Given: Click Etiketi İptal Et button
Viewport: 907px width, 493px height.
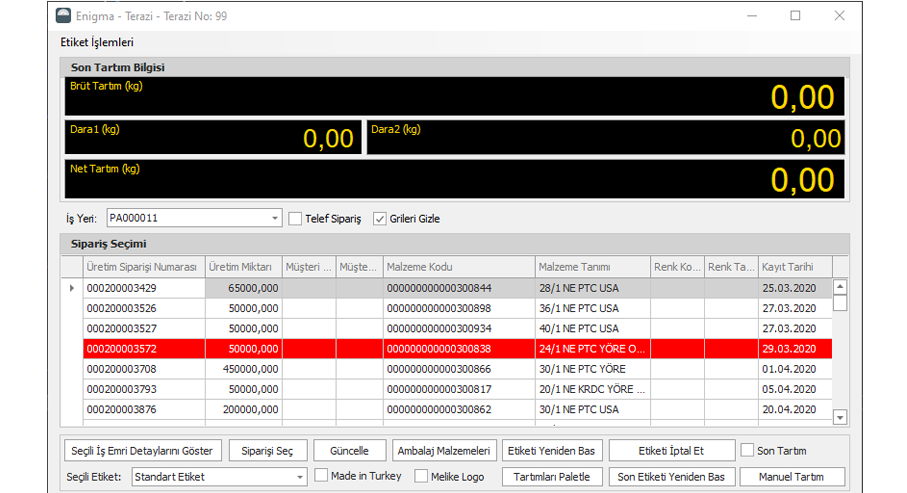Looking at the screenshot, I should click(x=671, y=451).
